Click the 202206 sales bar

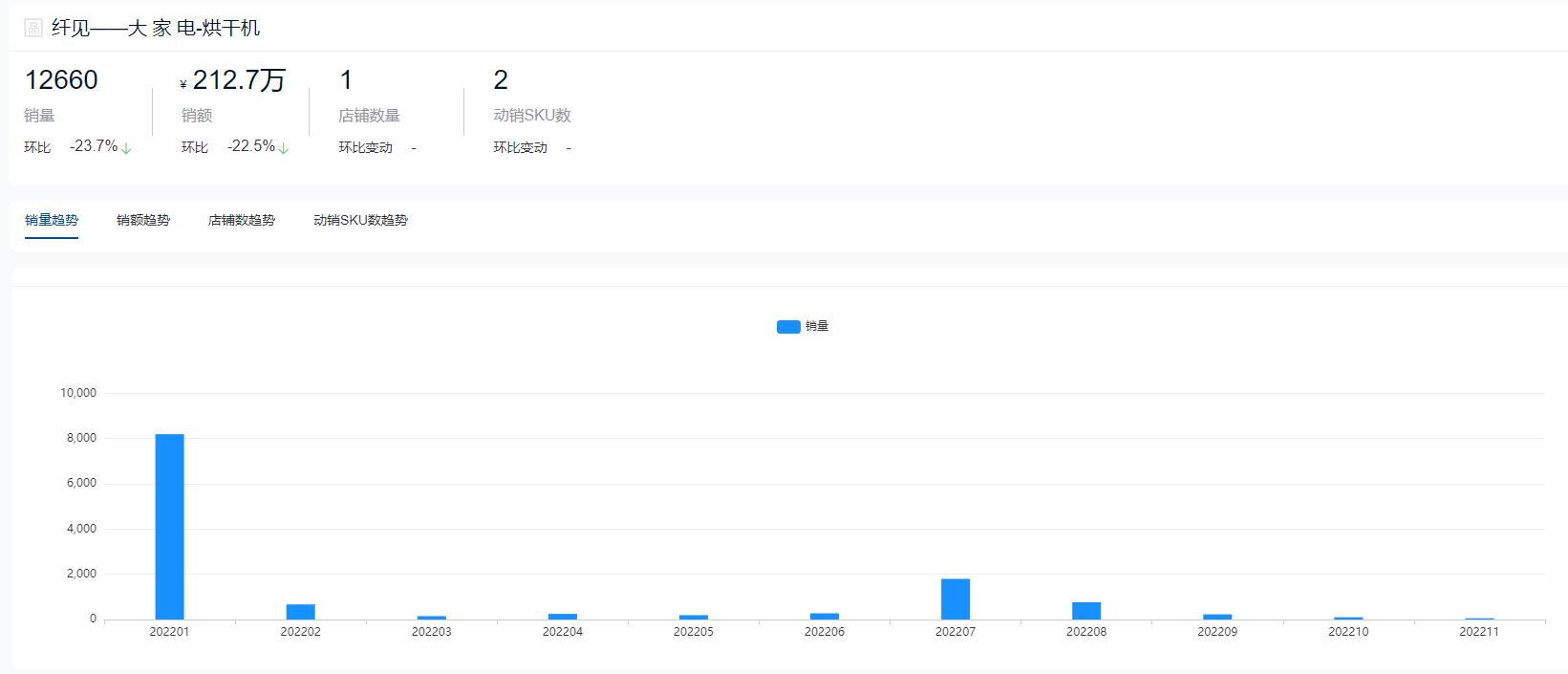point(824,617)
